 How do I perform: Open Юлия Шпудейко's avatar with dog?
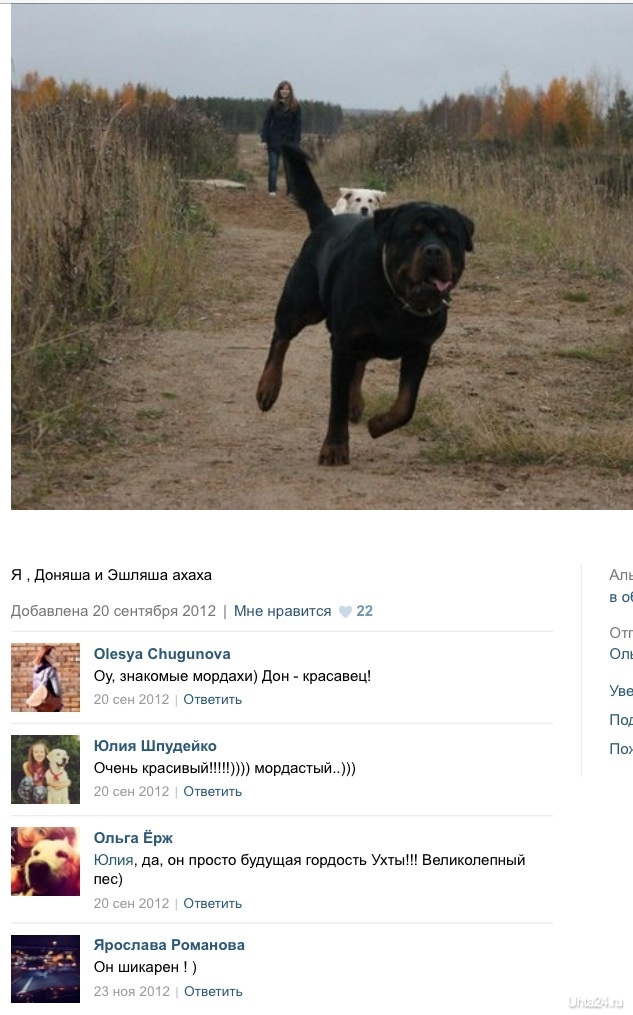tap(45, 769)
